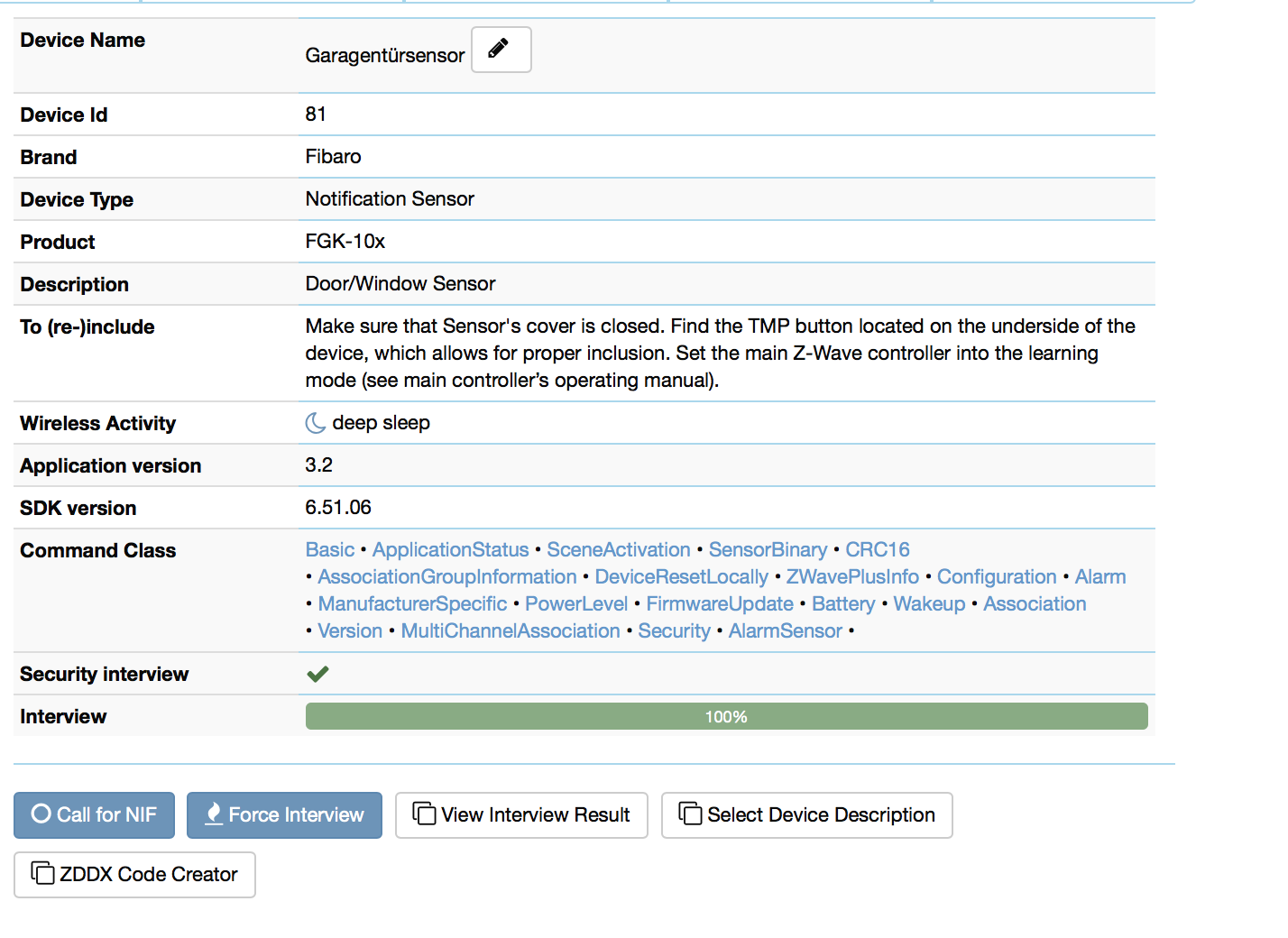
Task: Open the SensorBinary command class
Action: [x=768, y=550]
